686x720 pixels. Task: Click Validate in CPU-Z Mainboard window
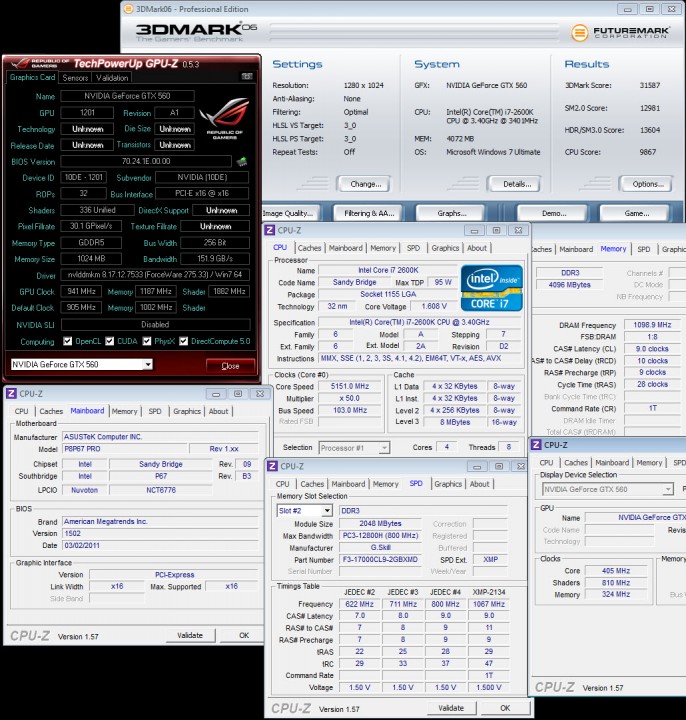(190, 635)
